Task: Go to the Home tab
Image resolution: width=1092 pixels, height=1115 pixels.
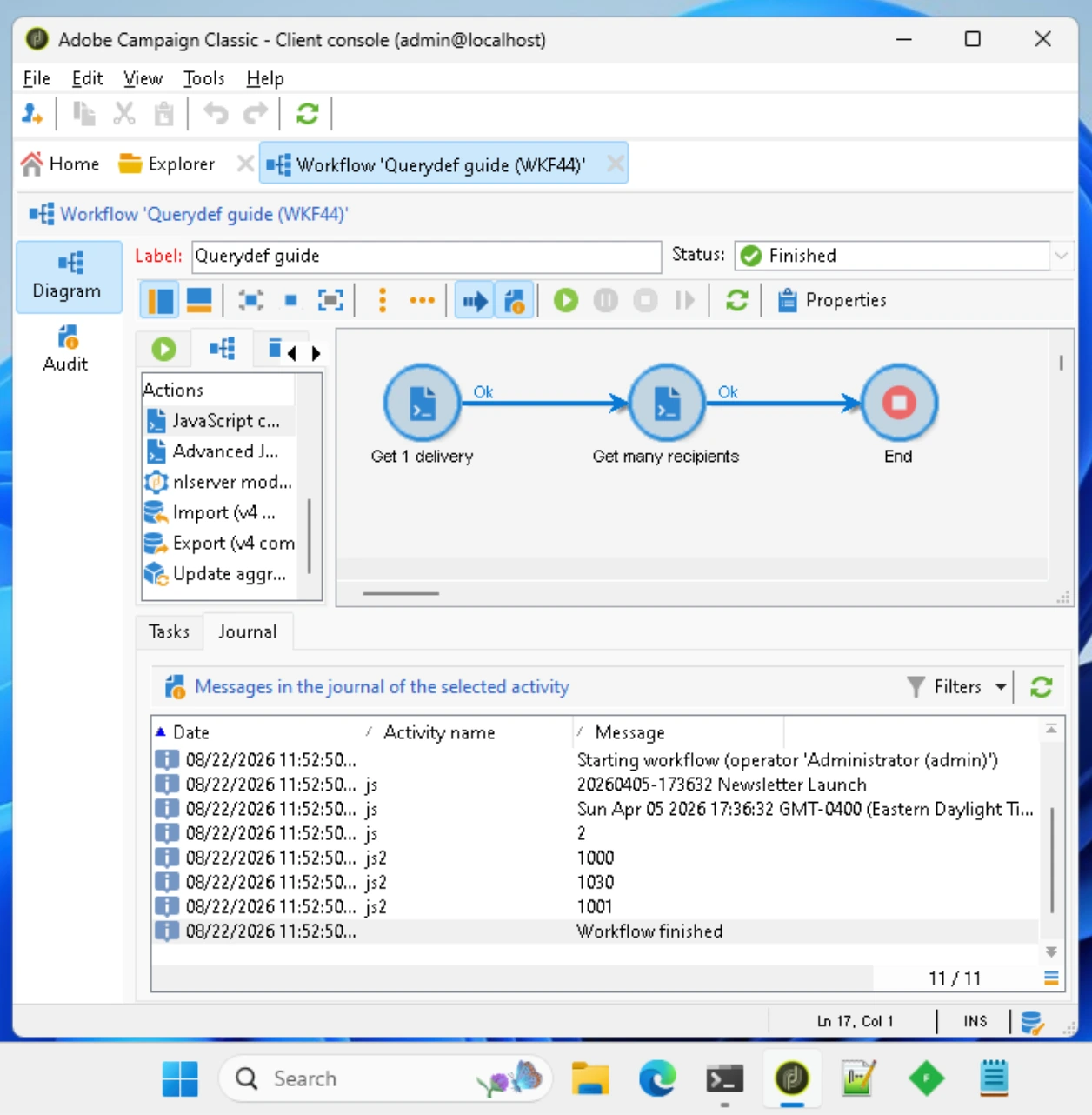Action: coord(60,164)
